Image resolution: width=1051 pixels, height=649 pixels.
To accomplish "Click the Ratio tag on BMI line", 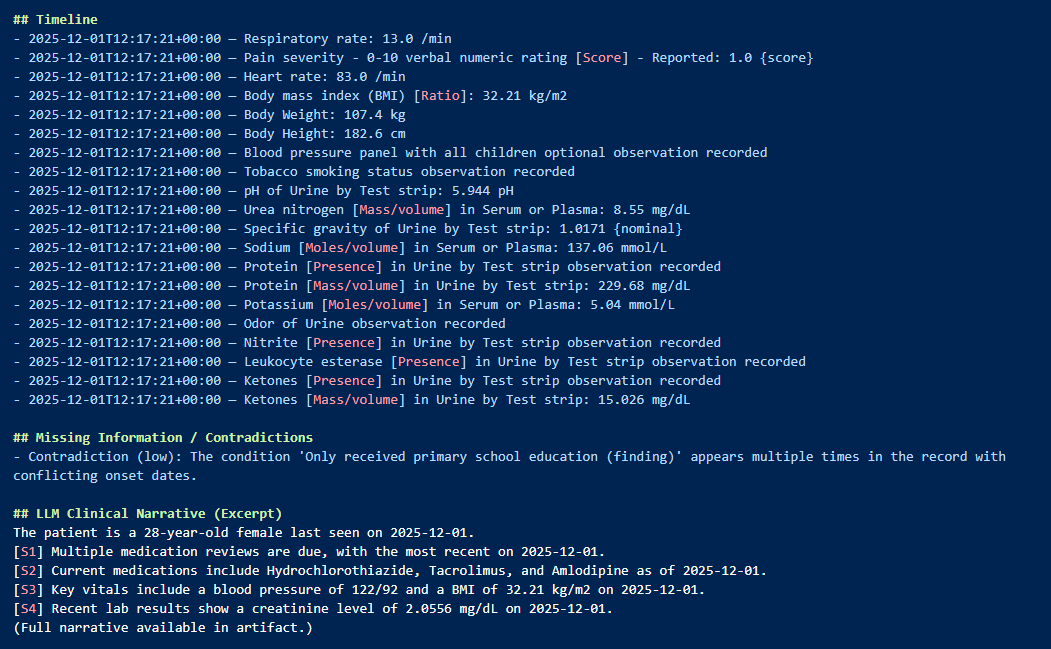I will point(441,95).
